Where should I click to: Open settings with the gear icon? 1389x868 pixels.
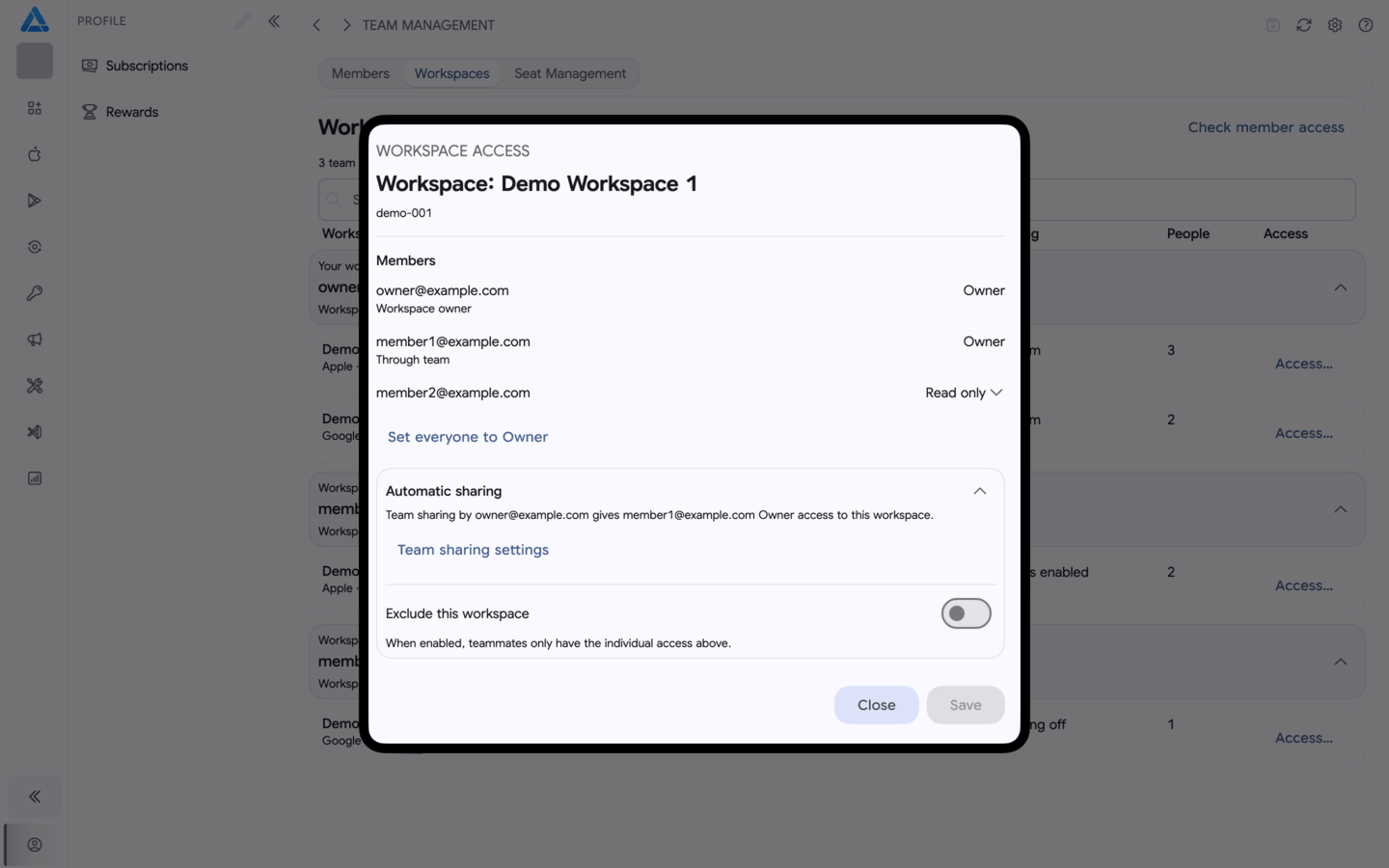[x=1335, y=25]
